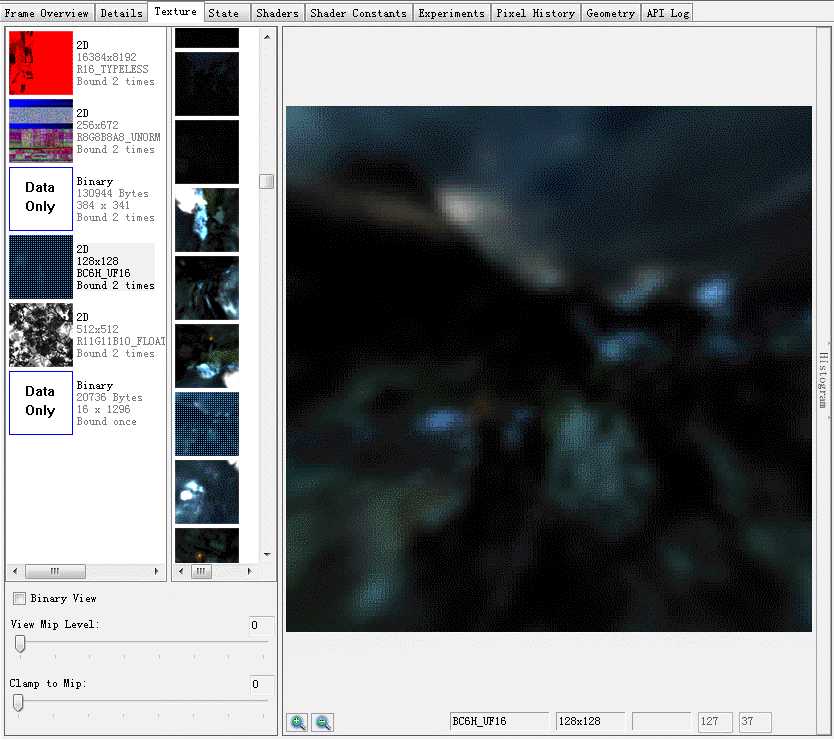This screenshot has width=834, height=740.
Task: Click the Clamp to Mip value field
Action: 261,684
